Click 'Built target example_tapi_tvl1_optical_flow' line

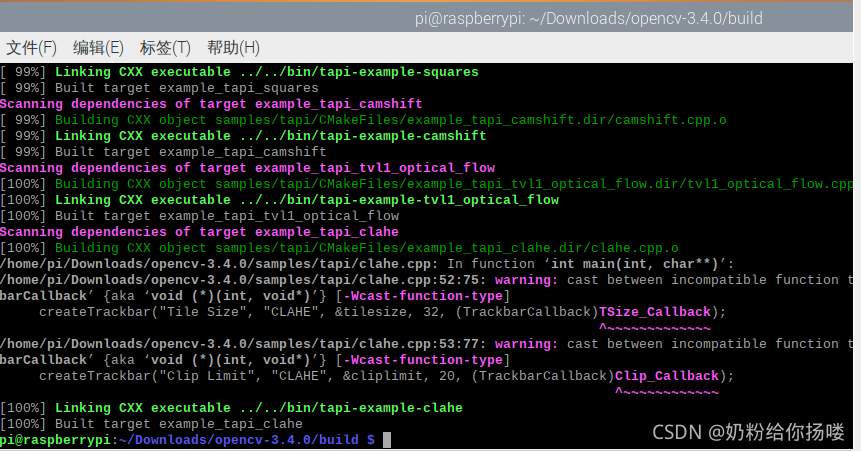pyautogui.click(x=200, y=215)
